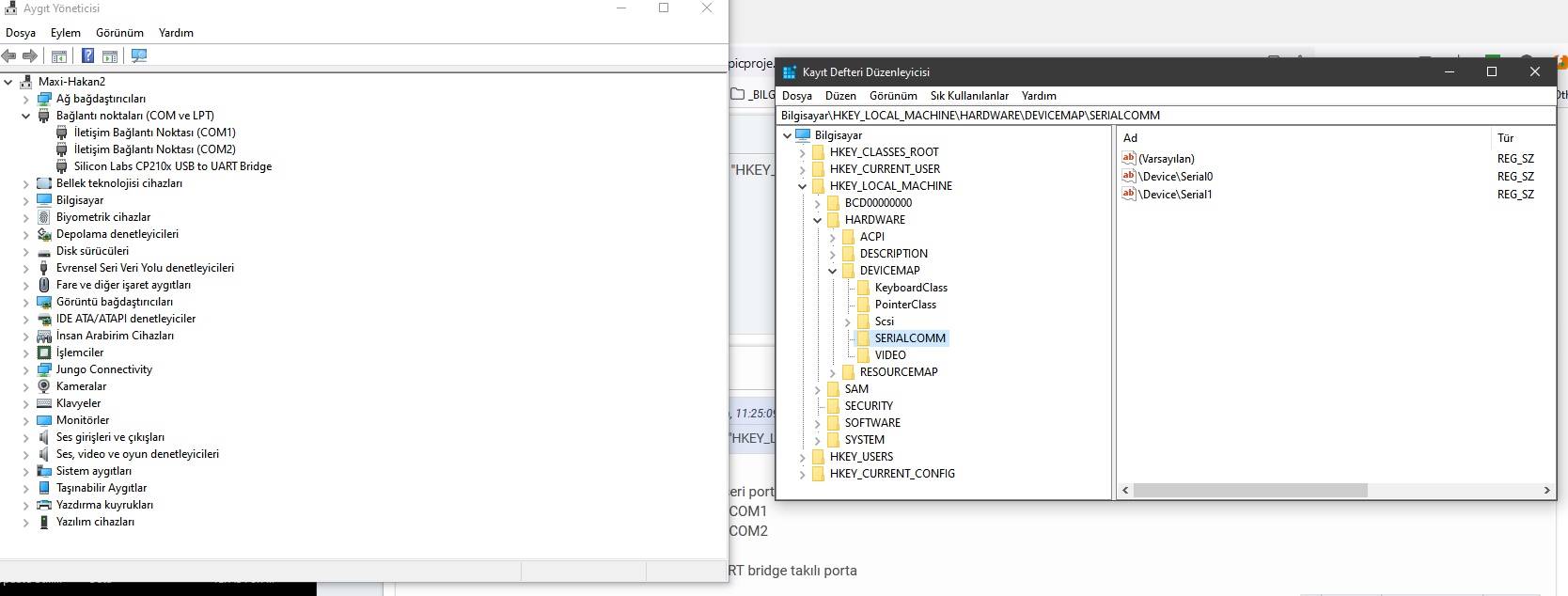Screen dimensions: 1568x596
Task: Click the Yazdırma kuyrukları printer icon
Action: (44, 505)
